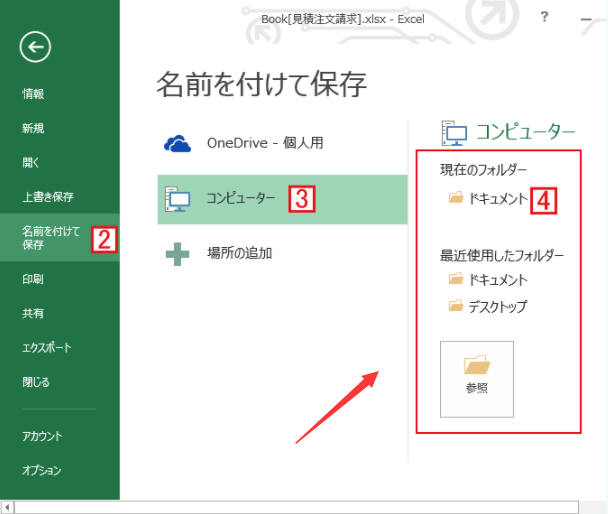
Task: Click the horizontal scrollbar left arrow
Action: tap(7, 507)
